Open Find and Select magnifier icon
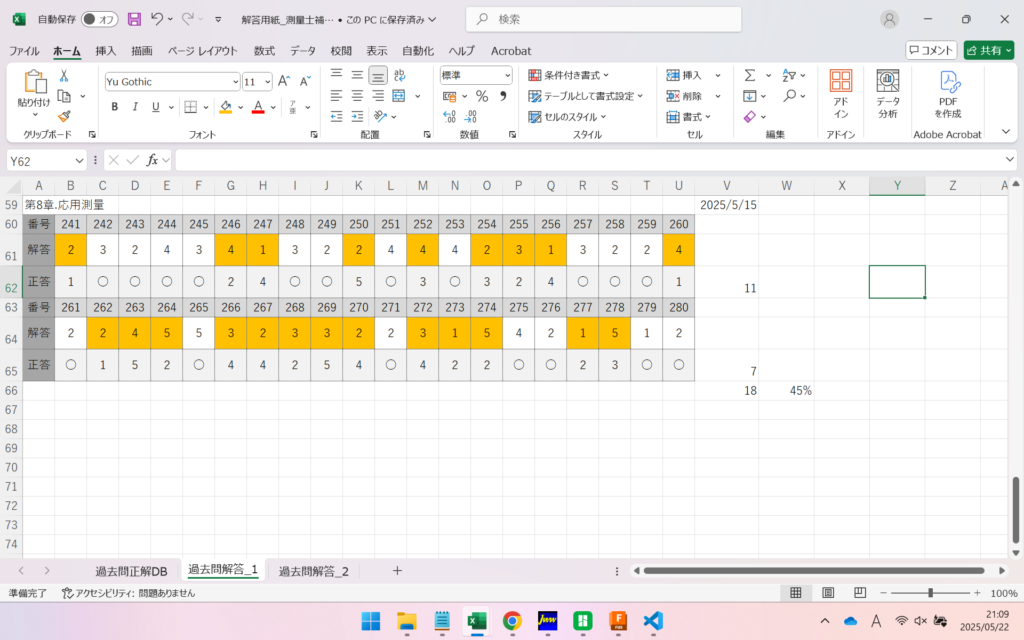The width and height of the screenshot is (1024, 640). pos(790,96)
